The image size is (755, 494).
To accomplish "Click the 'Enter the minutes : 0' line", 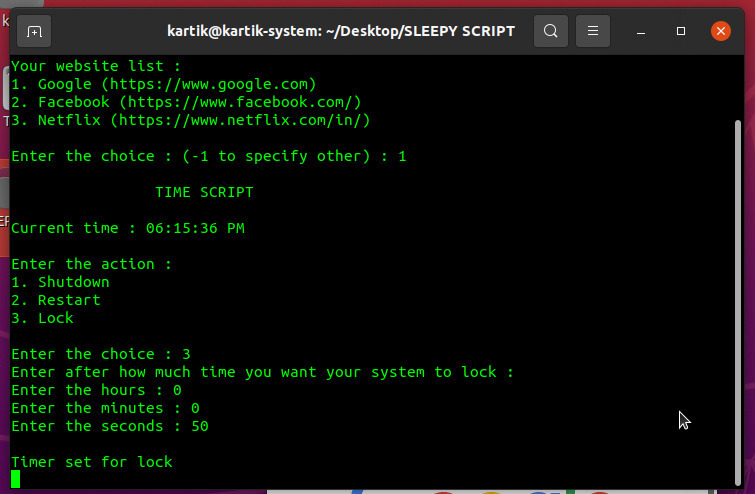I will coord(105,408).
